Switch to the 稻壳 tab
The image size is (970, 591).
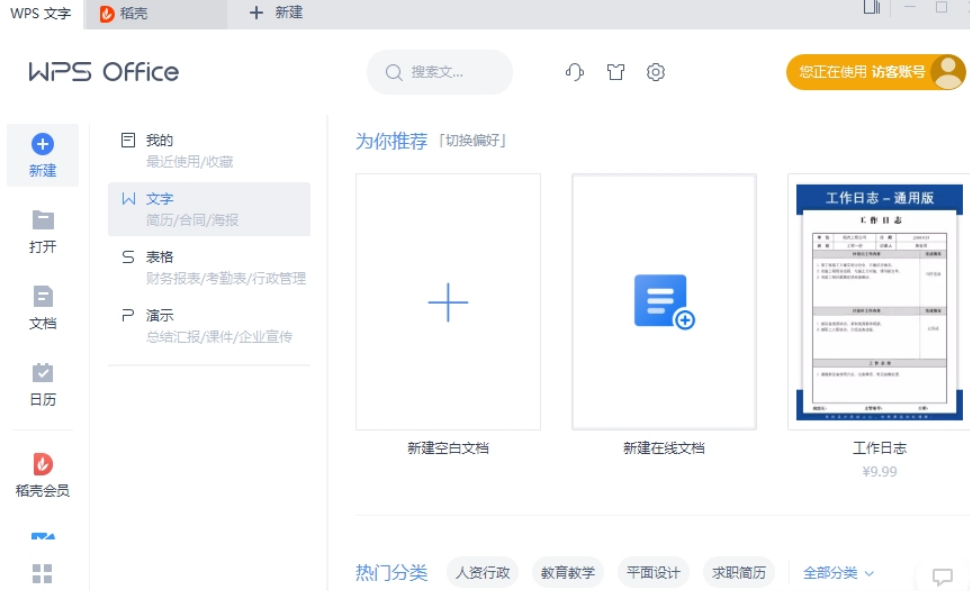click(x=155, y=14)
